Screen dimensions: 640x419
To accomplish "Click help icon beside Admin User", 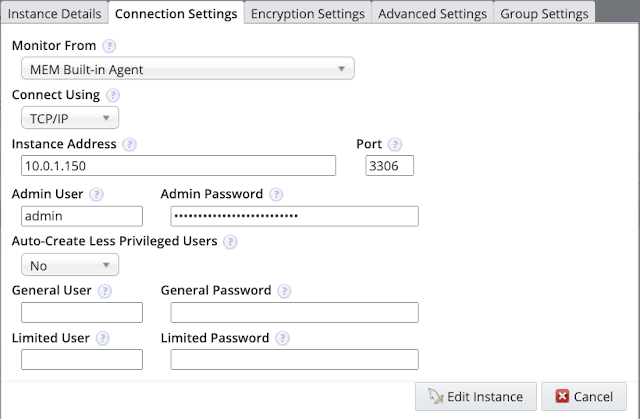I will pos(98,194).
